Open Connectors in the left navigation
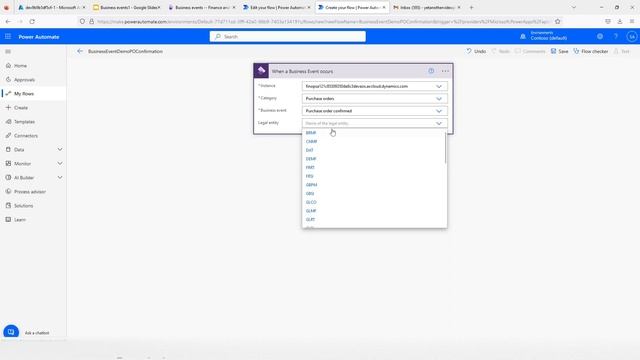The image size is (640, 360). coord(26,136)
